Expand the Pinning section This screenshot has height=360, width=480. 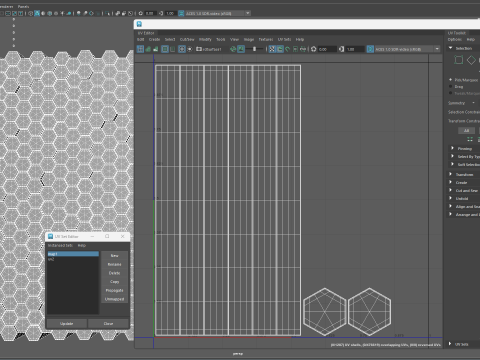tap(452, 148)
